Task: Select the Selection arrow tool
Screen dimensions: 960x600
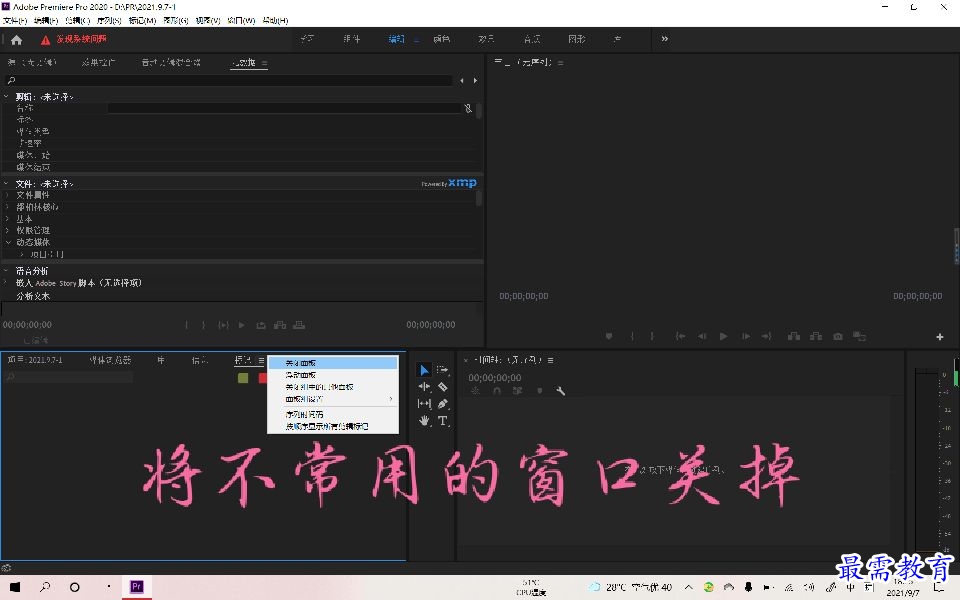Action: [424, 370]
